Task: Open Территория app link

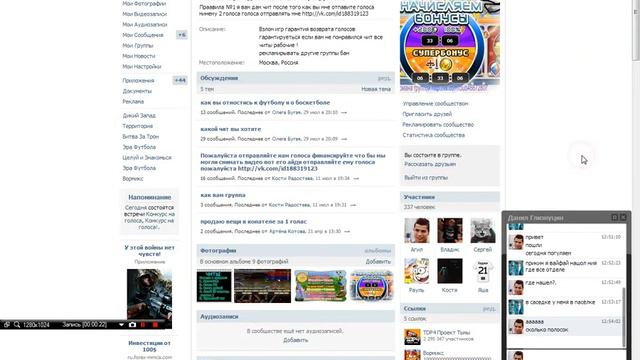Action: 138,126
